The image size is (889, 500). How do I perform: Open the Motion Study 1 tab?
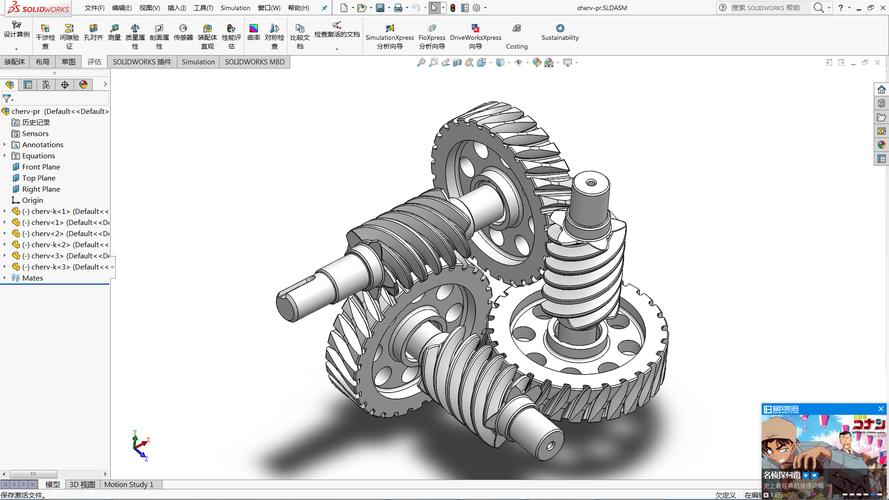tap(129, 485)
